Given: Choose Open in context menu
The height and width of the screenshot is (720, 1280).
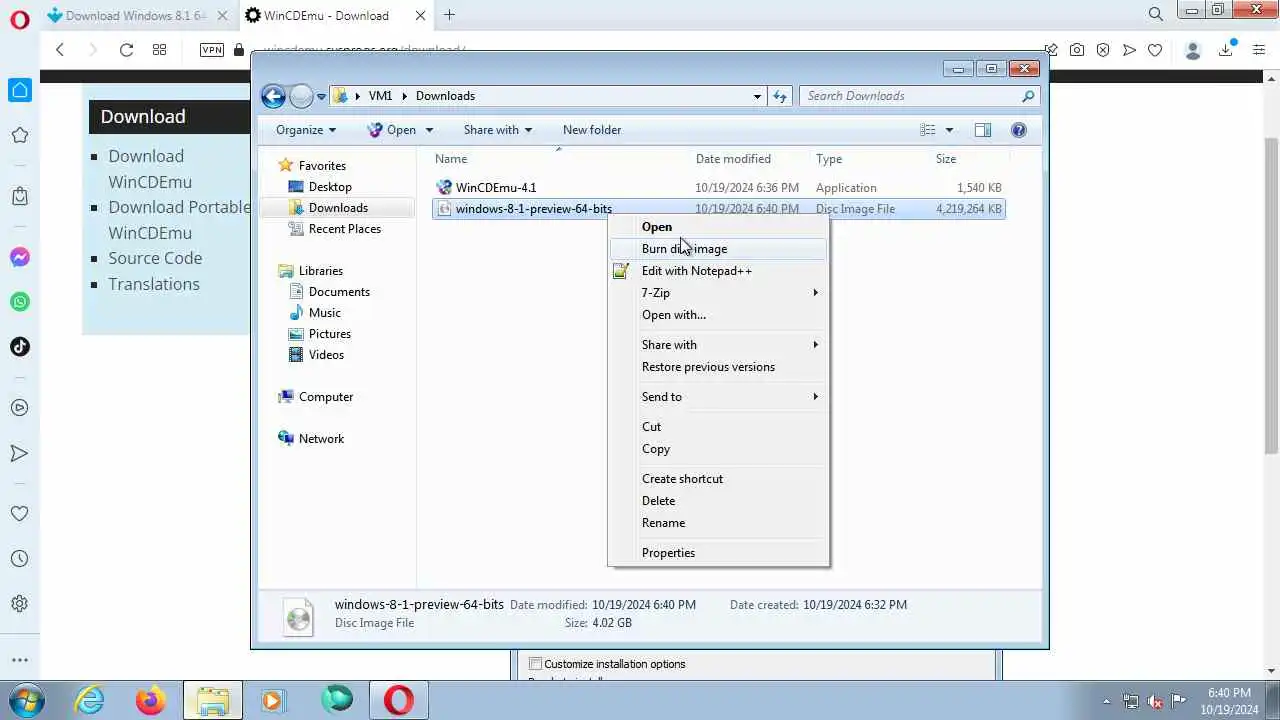Looking at the screenshot, I should [718, 227].
